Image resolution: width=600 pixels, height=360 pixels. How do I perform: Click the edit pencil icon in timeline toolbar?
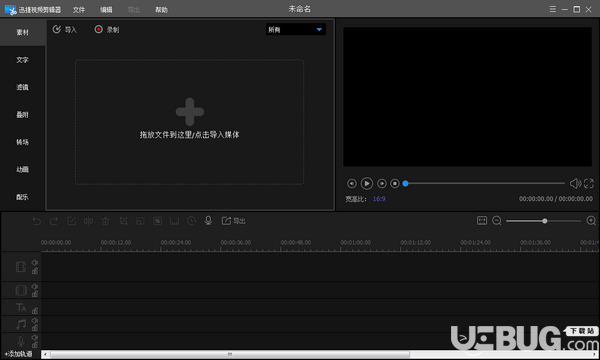click(71, 221)
